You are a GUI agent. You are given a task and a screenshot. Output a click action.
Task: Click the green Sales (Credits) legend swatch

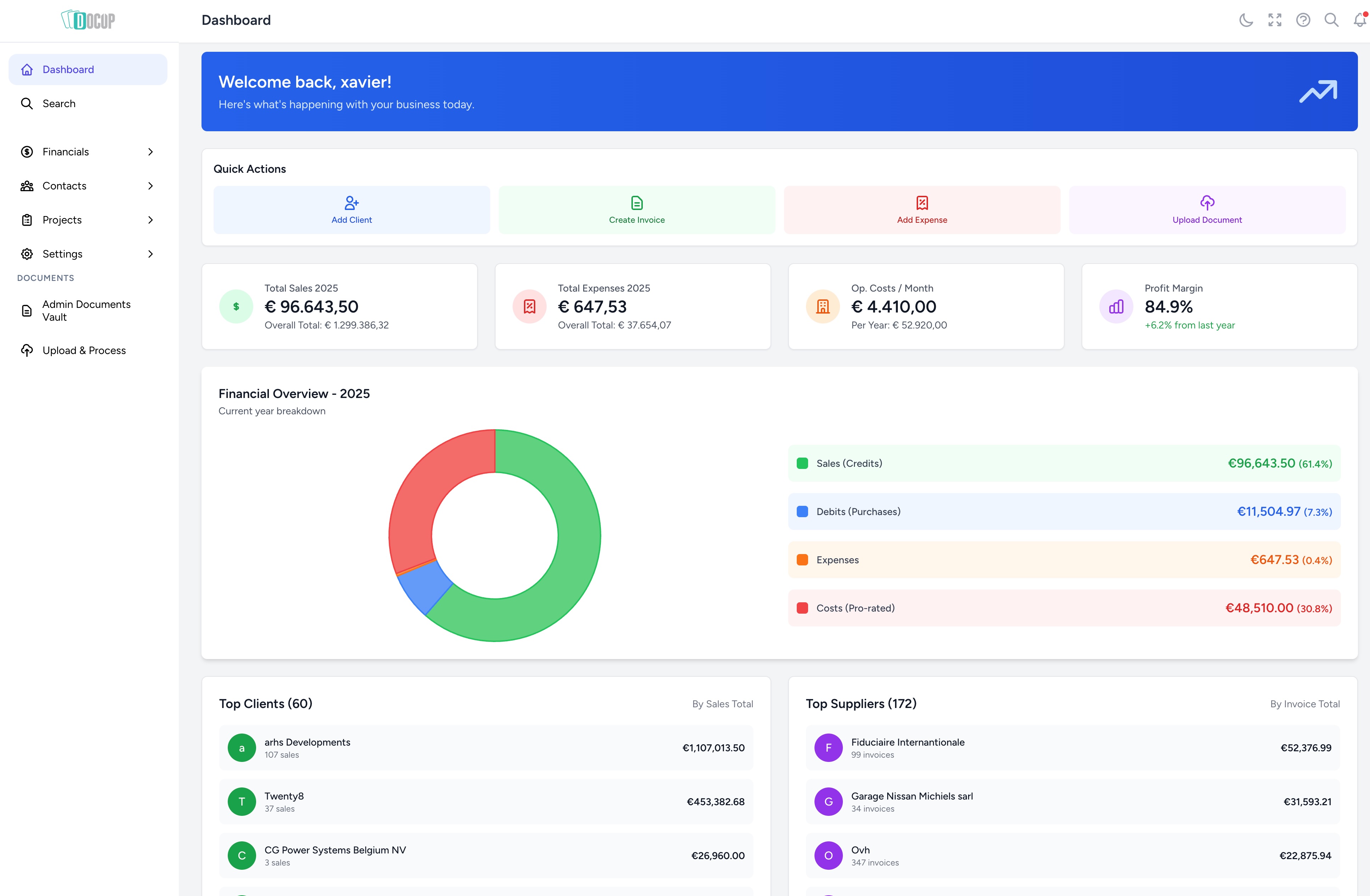(x=802, y=463)
